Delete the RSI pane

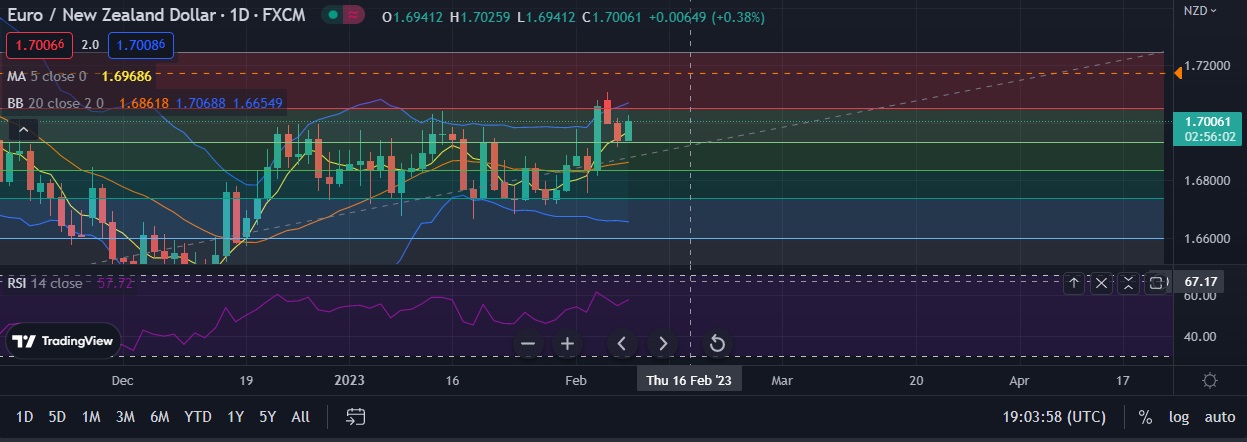point(1101,283)
